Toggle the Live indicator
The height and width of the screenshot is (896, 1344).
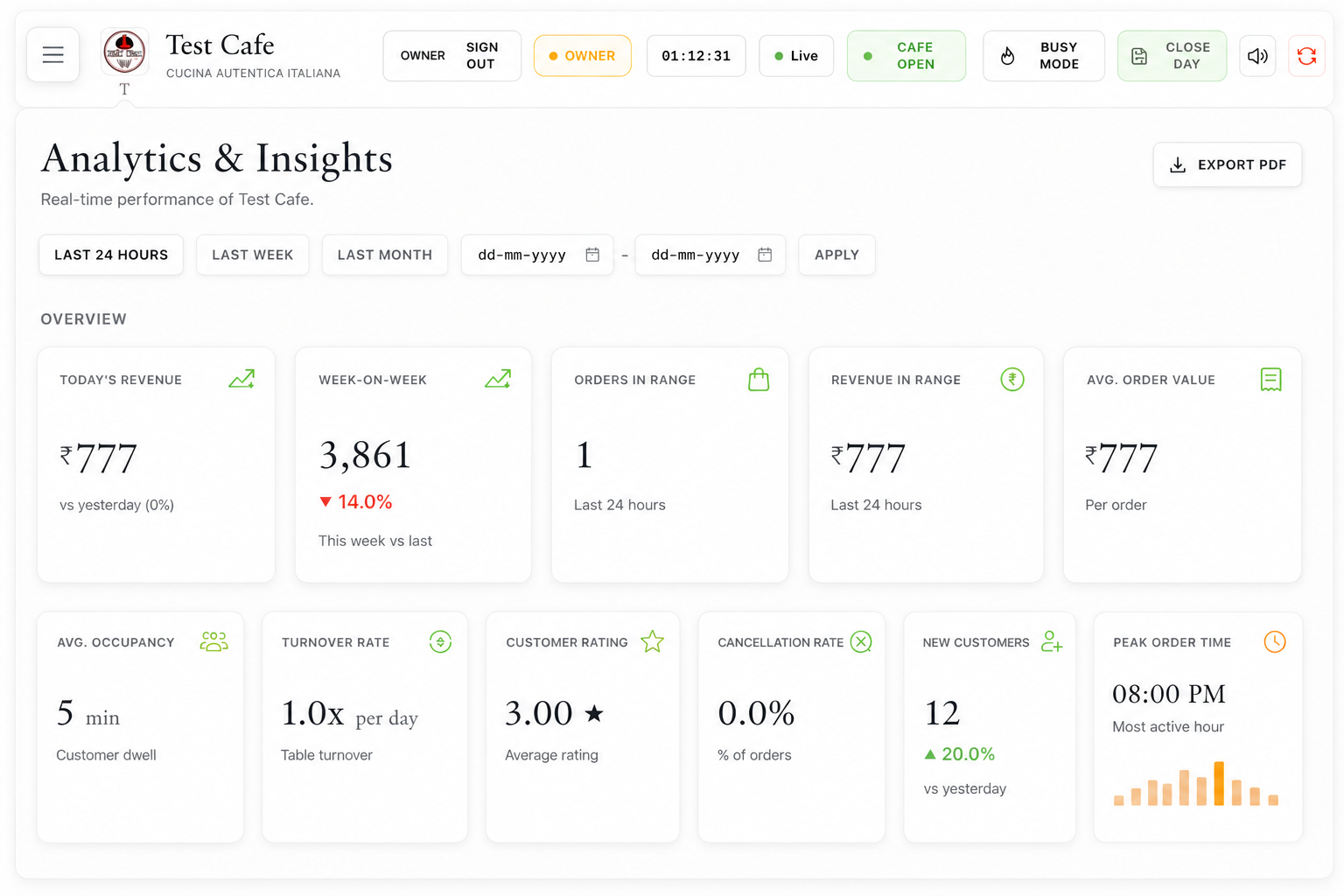click(796, 56)
